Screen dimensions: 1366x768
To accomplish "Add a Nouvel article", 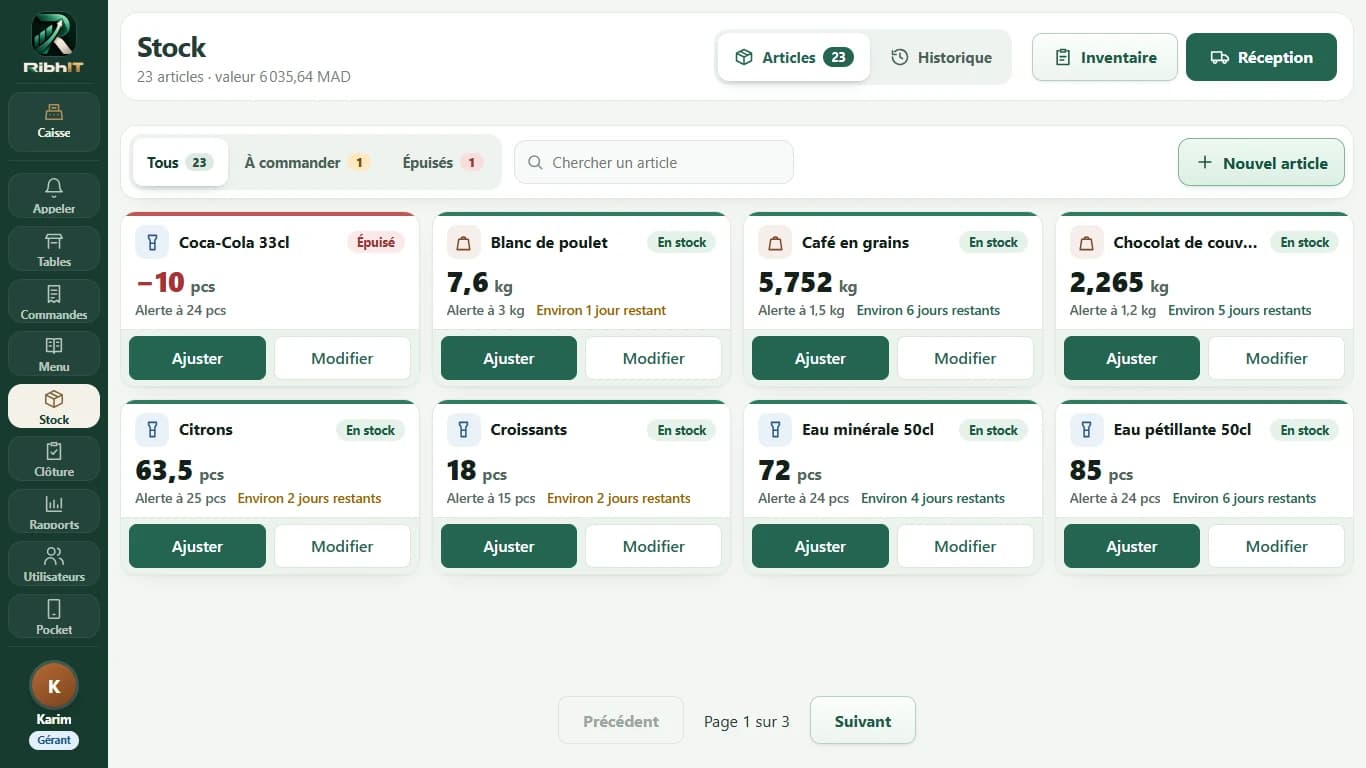I will pos(1261,162).
